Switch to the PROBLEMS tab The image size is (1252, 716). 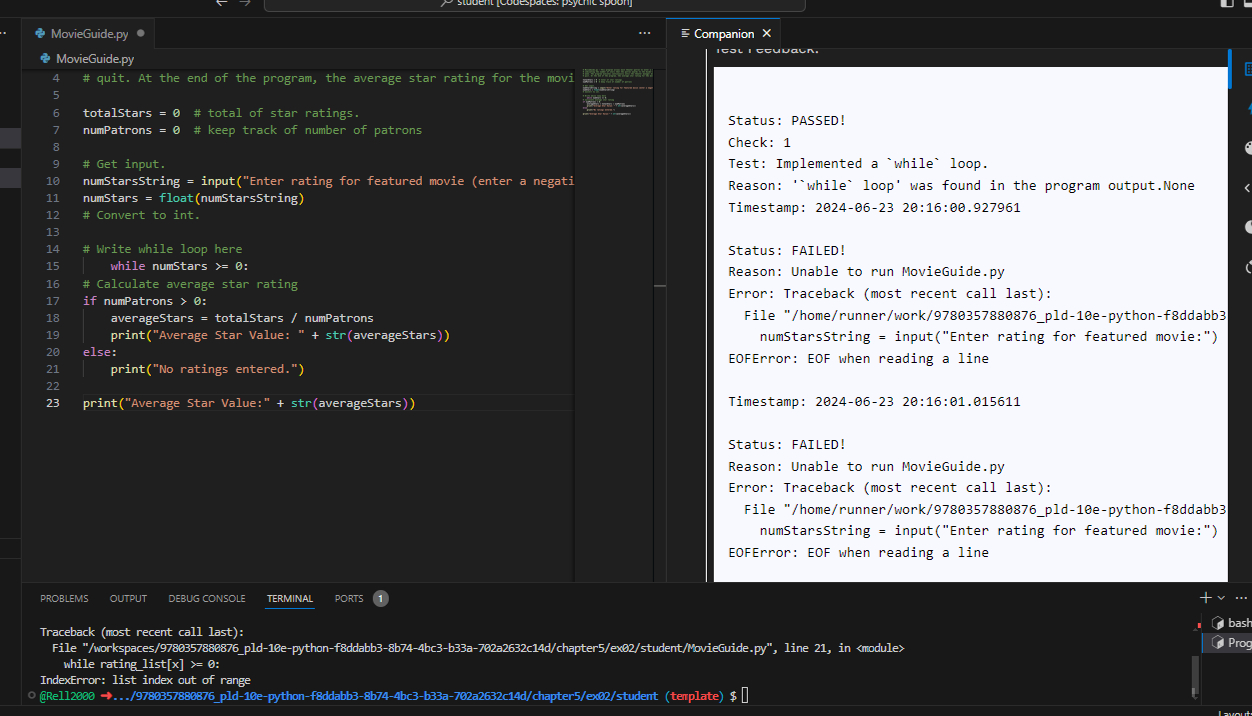pyautogui.click(x=64, y=598)
